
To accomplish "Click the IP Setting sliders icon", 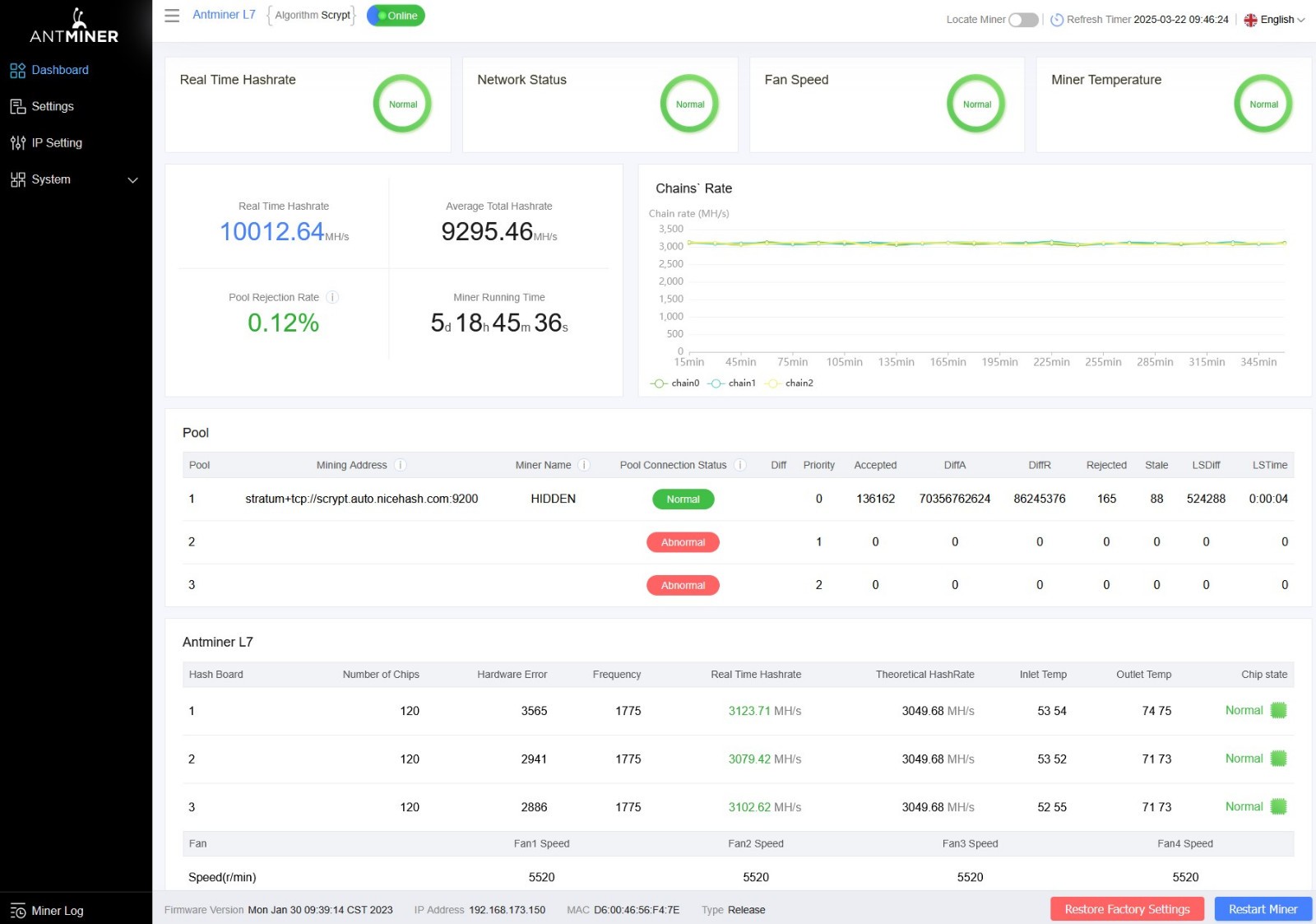I will pyautogui.click(x=18, y=143).
